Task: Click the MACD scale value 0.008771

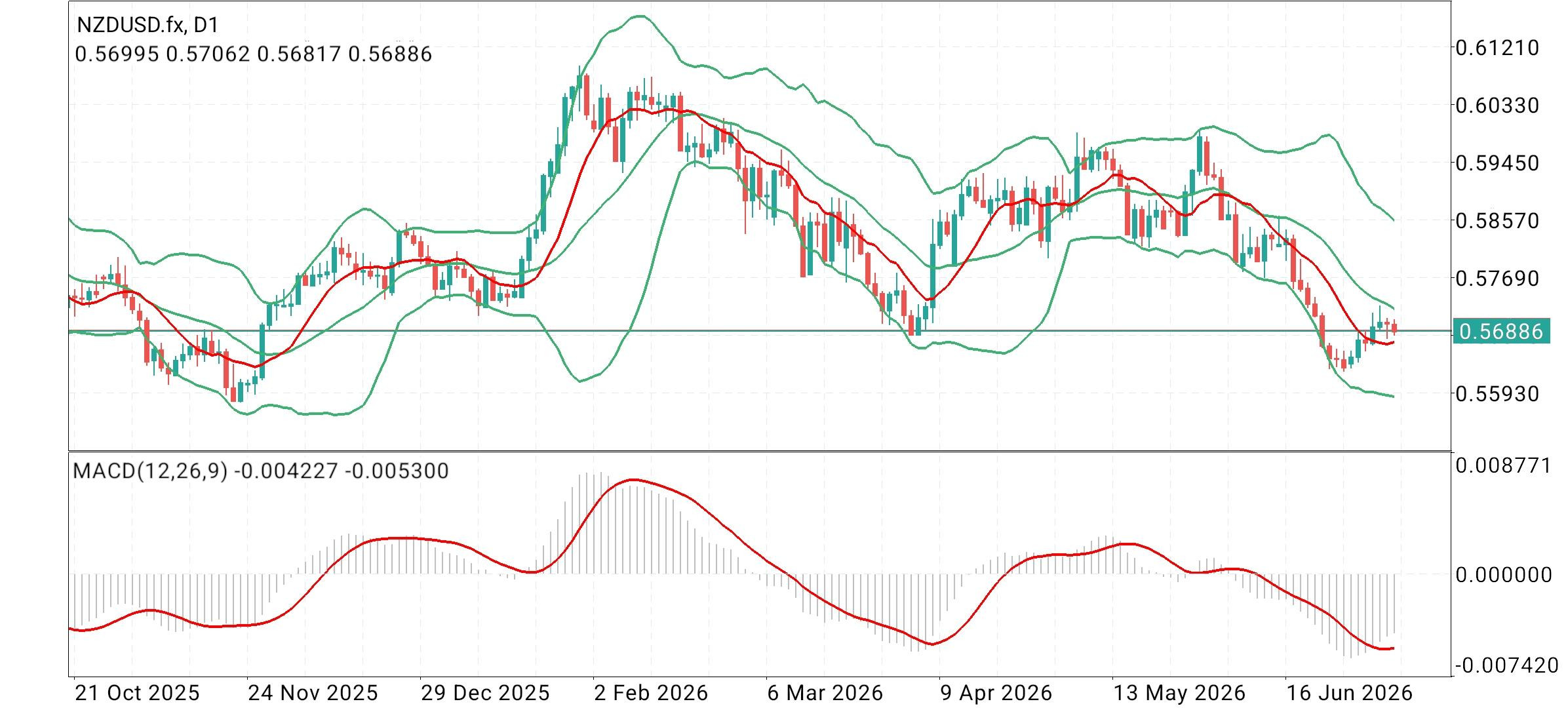Action: coord(1504,465)
